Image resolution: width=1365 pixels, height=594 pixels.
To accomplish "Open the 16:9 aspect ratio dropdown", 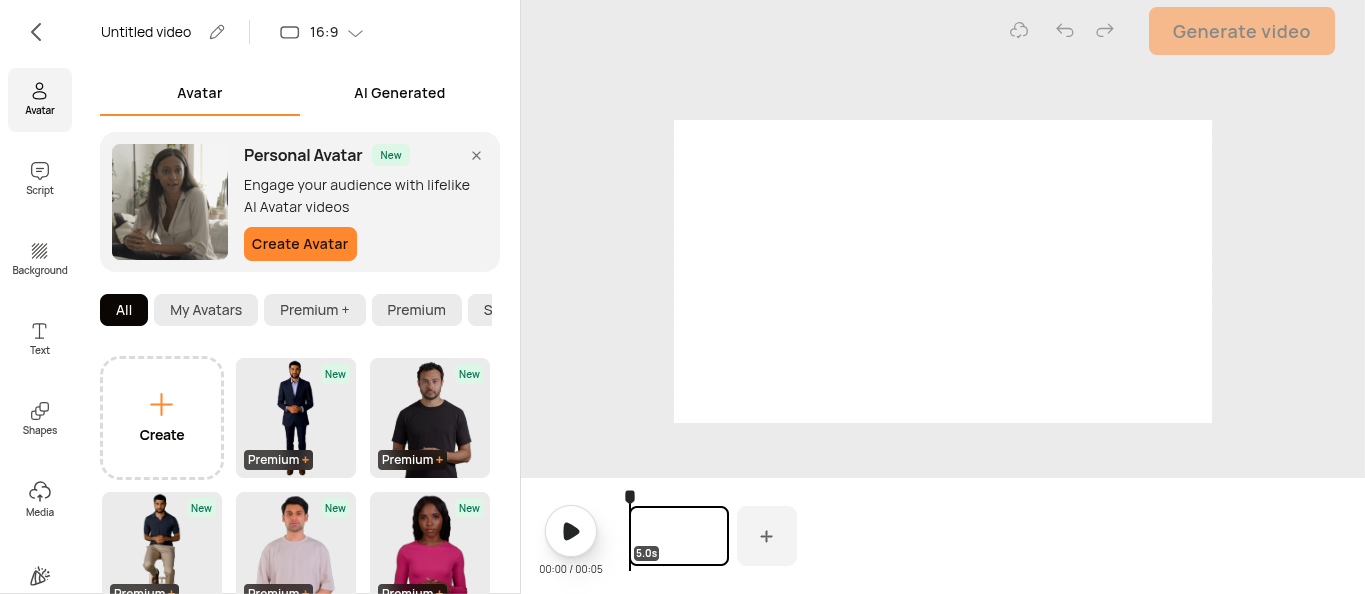I will point(321,32).
